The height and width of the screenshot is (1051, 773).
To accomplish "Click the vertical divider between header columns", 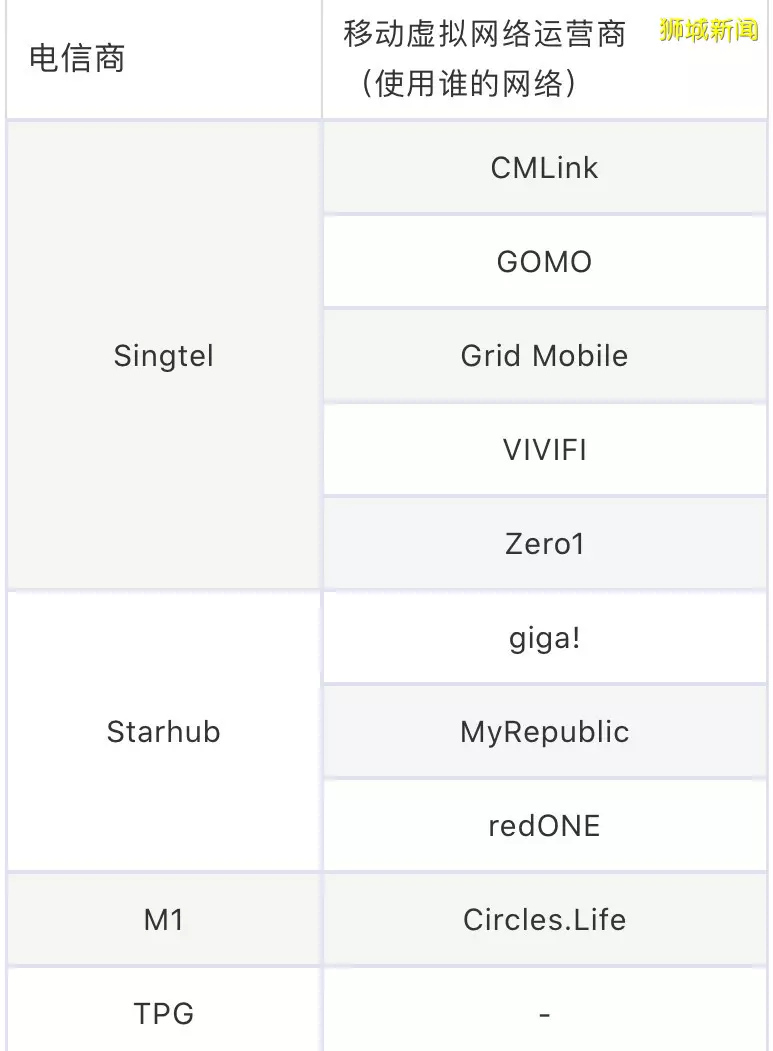I will (322, 59).
